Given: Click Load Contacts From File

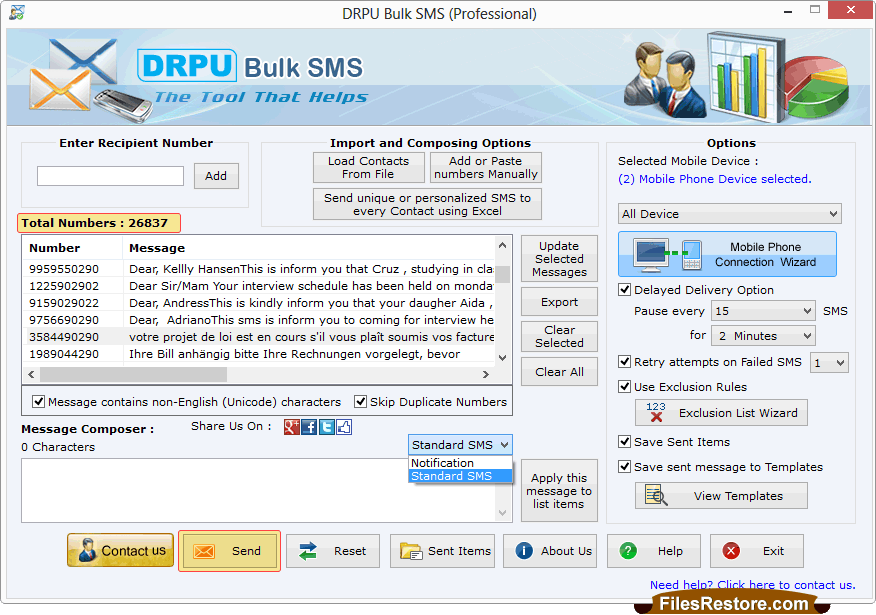Looking at the screenshot, I should (x=368, y=168).
